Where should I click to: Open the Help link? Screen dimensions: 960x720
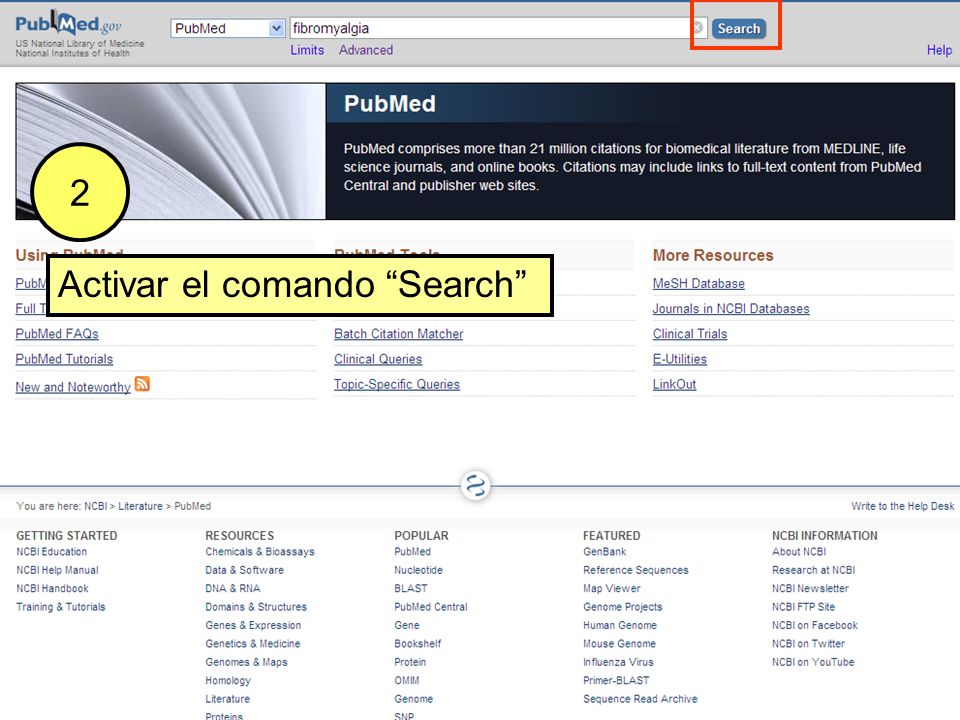coord(939,50)
